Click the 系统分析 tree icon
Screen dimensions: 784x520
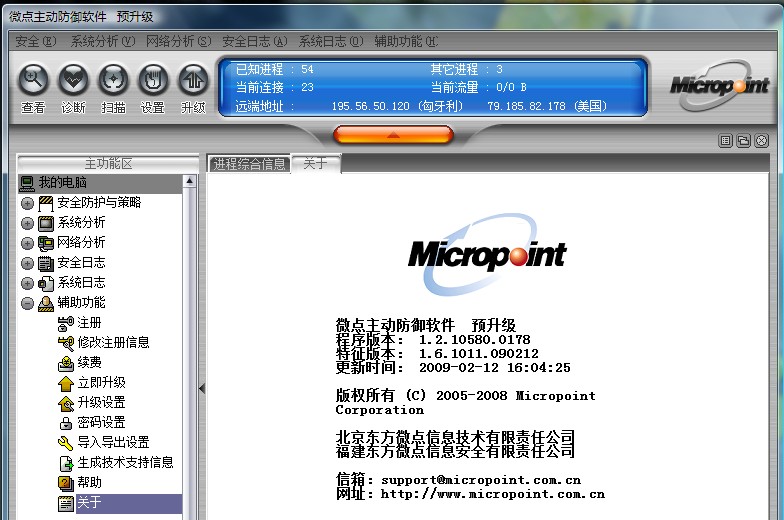pos(46,224)
